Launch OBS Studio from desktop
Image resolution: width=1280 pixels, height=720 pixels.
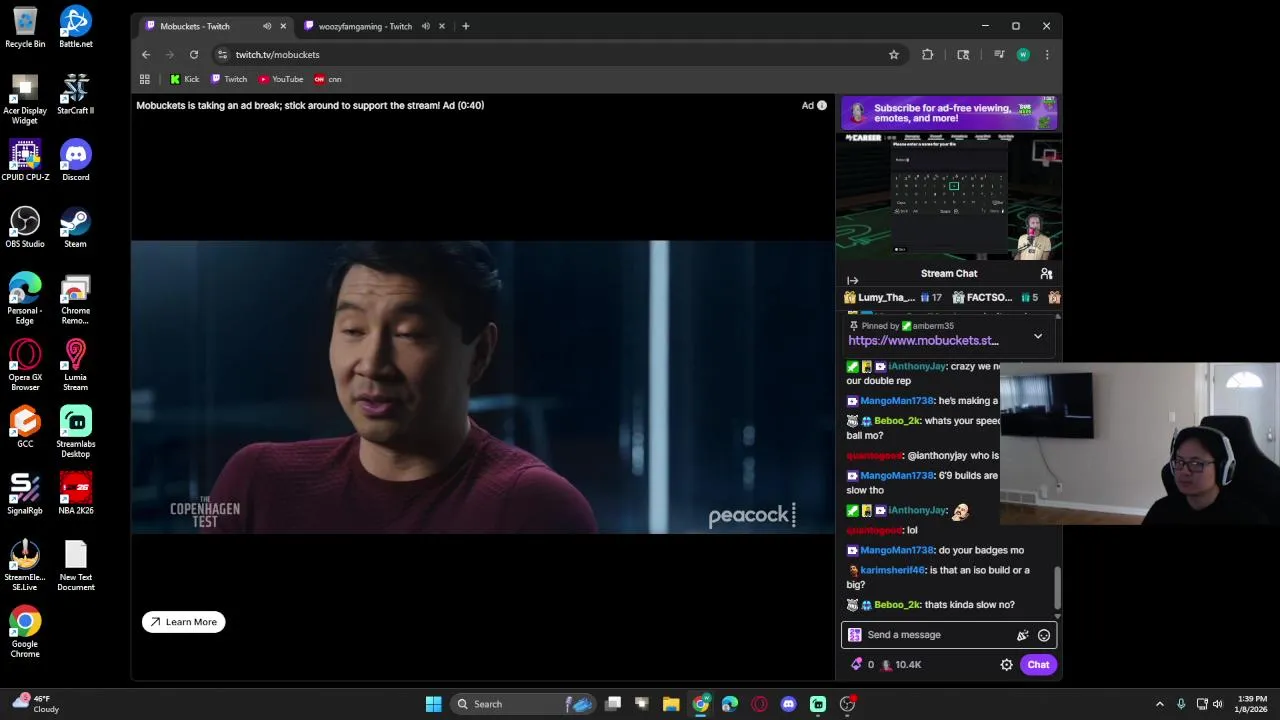(25, 227)
